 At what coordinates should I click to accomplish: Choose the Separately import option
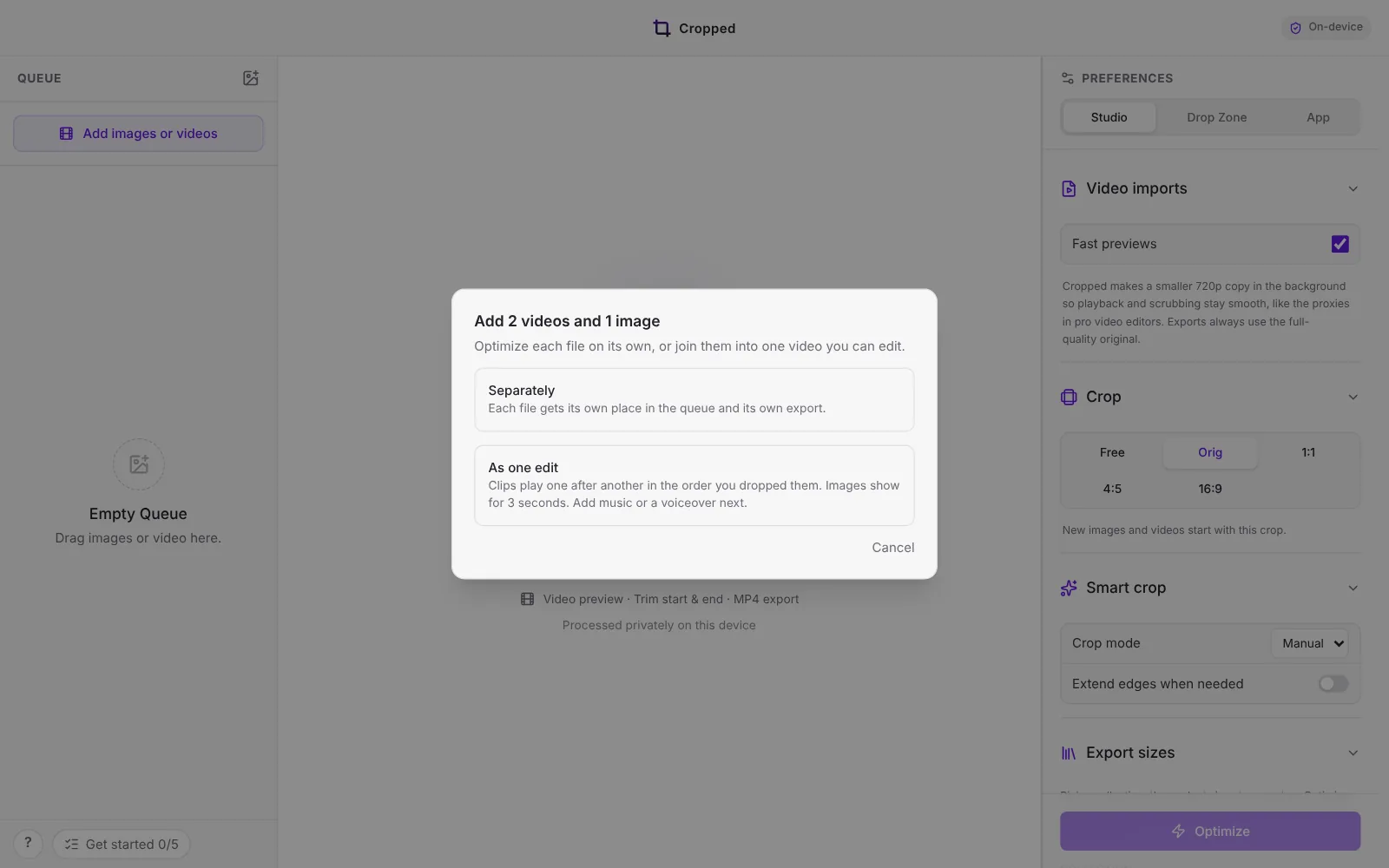pos(694,399)
